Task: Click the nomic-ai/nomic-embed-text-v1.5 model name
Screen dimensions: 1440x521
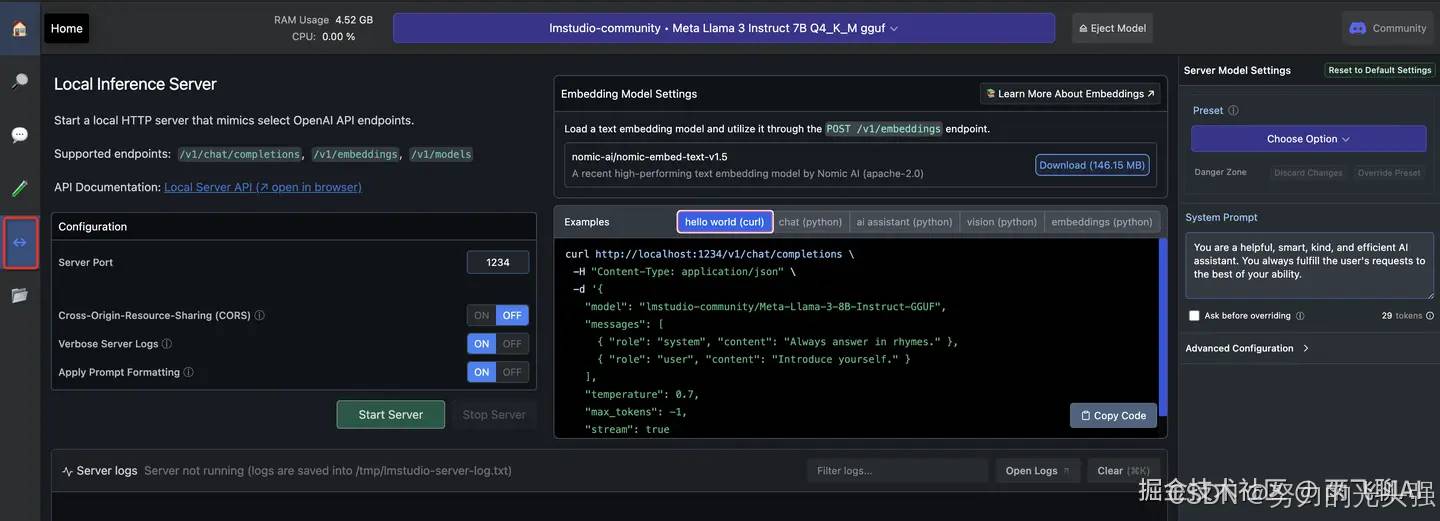Action: point(650,157)
